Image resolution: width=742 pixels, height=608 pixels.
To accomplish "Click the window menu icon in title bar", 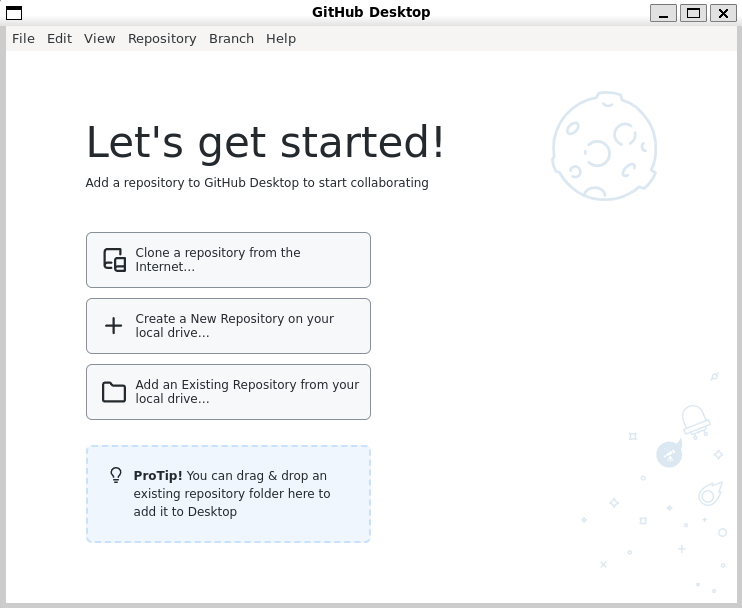I will [x=14, y=13].
